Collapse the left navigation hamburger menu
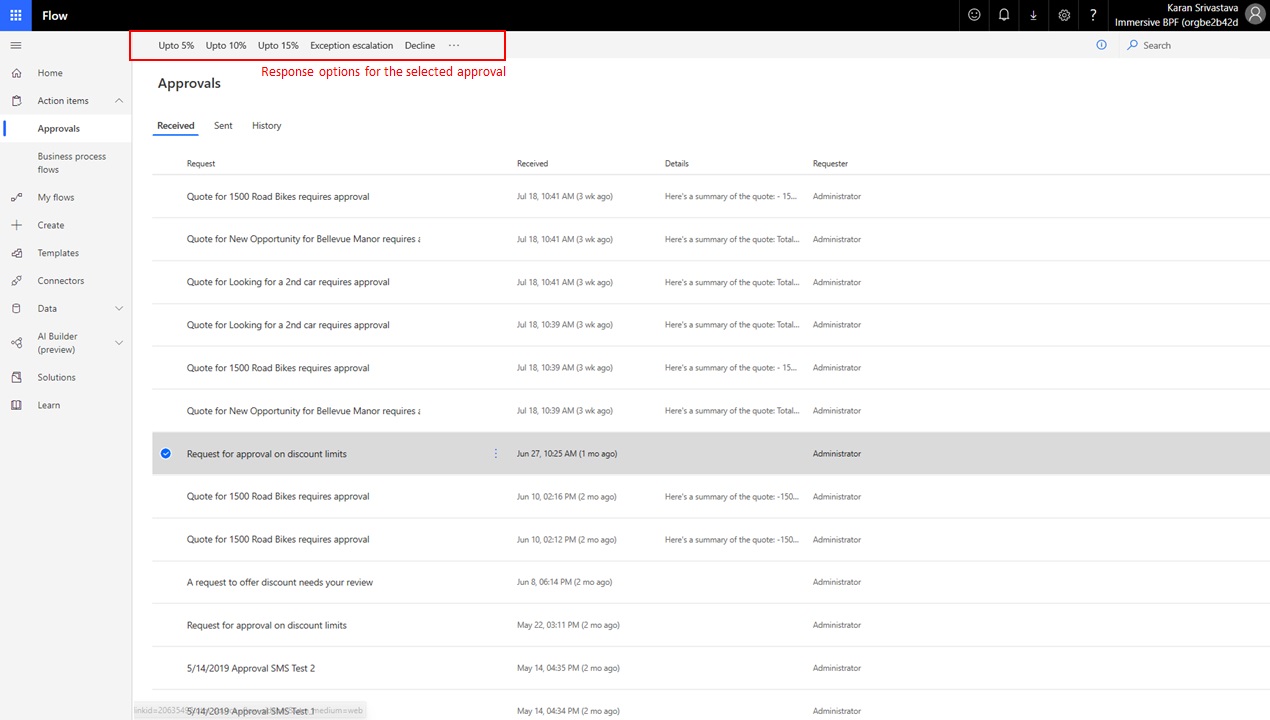The height and width of the screenshot is (720, 1270). point(16,45)
